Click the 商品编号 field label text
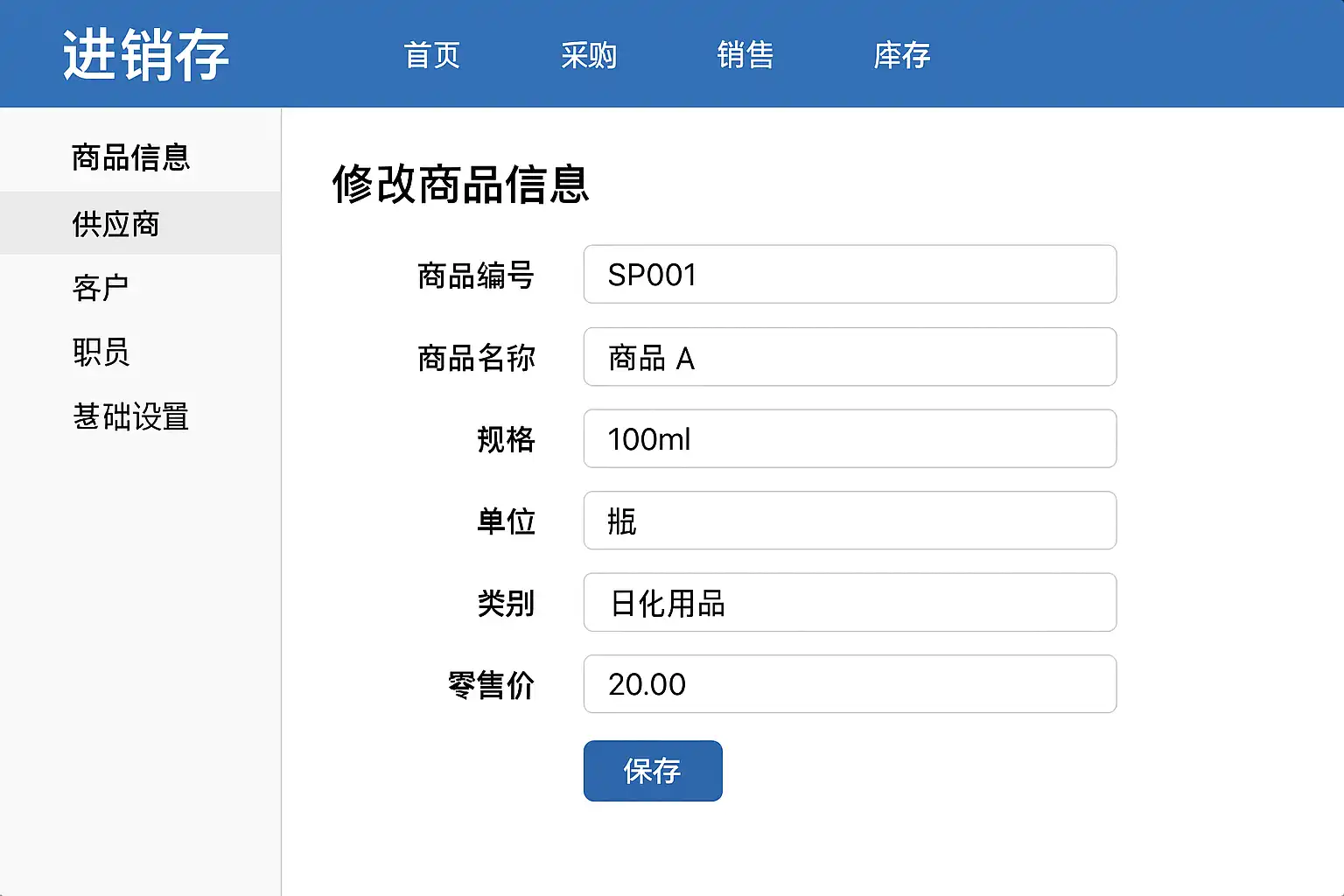The height and width of the screenshot is (896, 1344). point(476,276)
